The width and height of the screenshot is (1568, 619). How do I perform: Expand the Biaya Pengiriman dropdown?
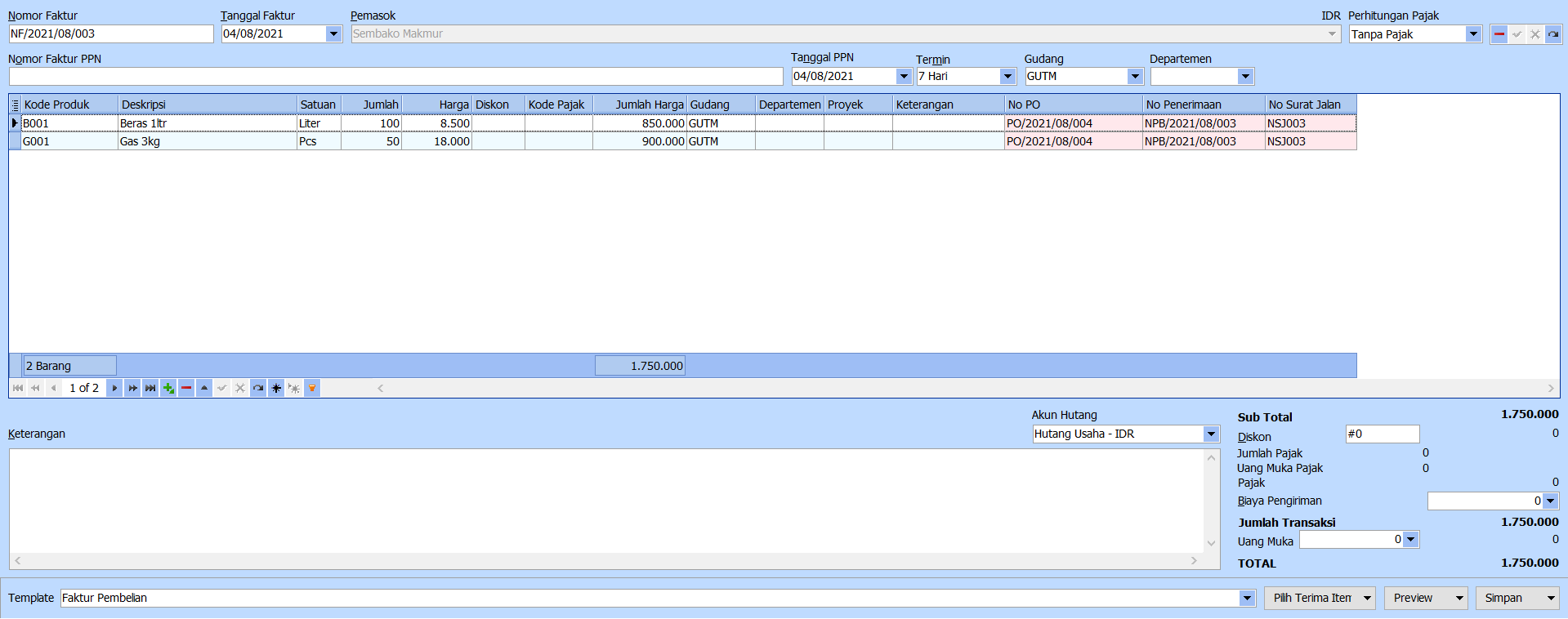tap(1550, 501)
